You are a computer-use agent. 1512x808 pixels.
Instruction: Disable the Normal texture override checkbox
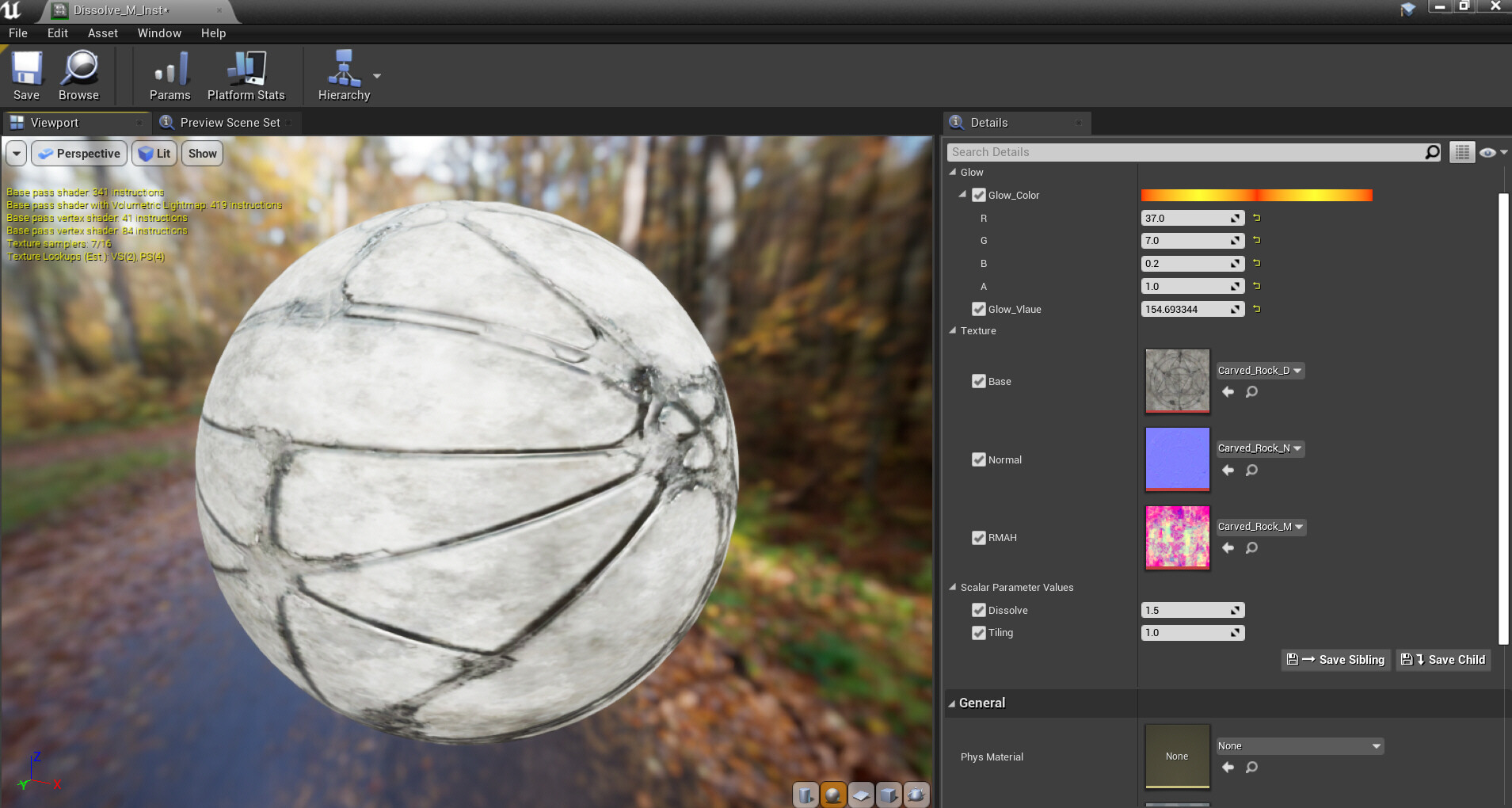tap(979, 459)
